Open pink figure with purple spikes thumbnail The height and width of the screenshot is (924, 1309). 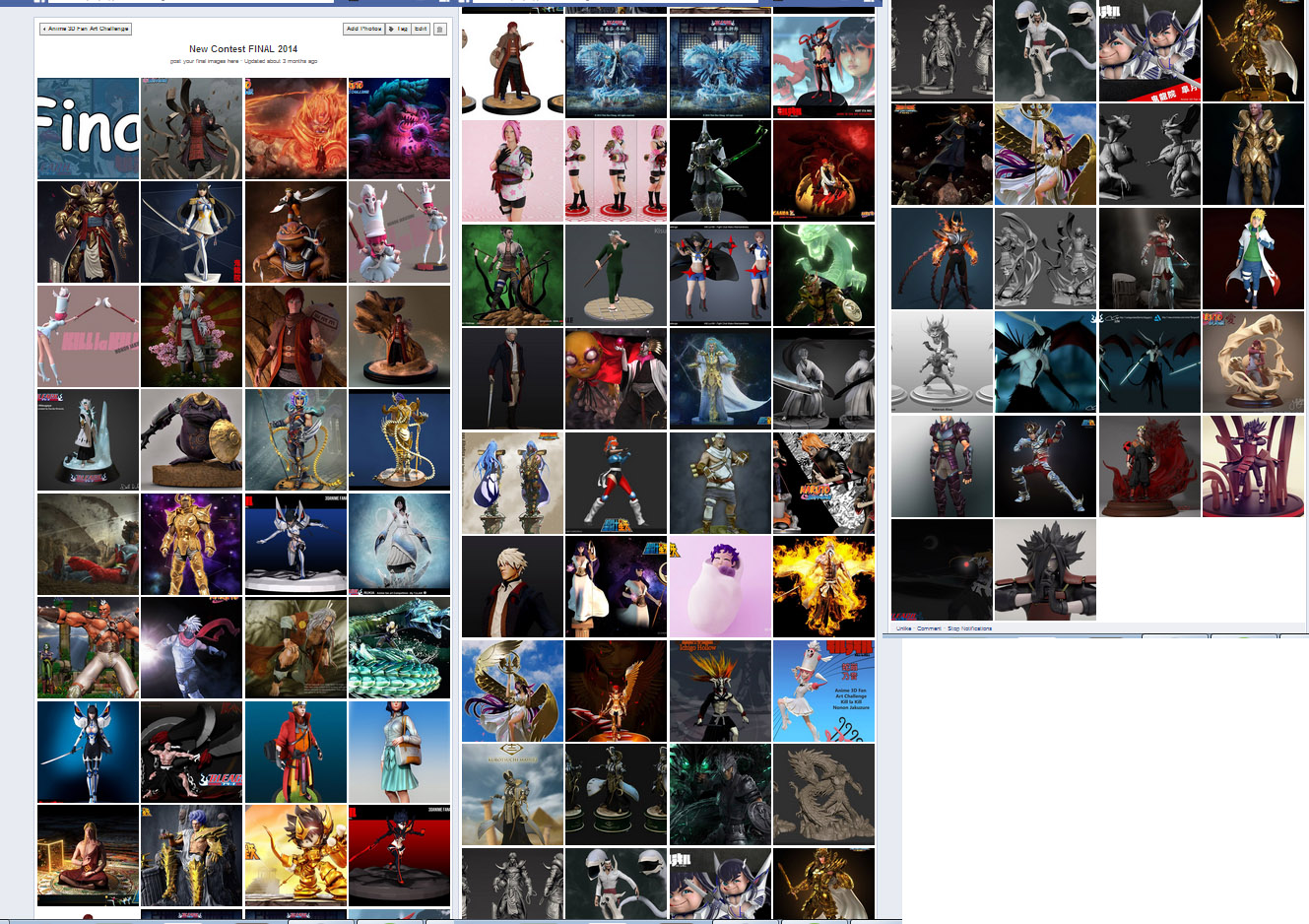(x=1253, y=466)
